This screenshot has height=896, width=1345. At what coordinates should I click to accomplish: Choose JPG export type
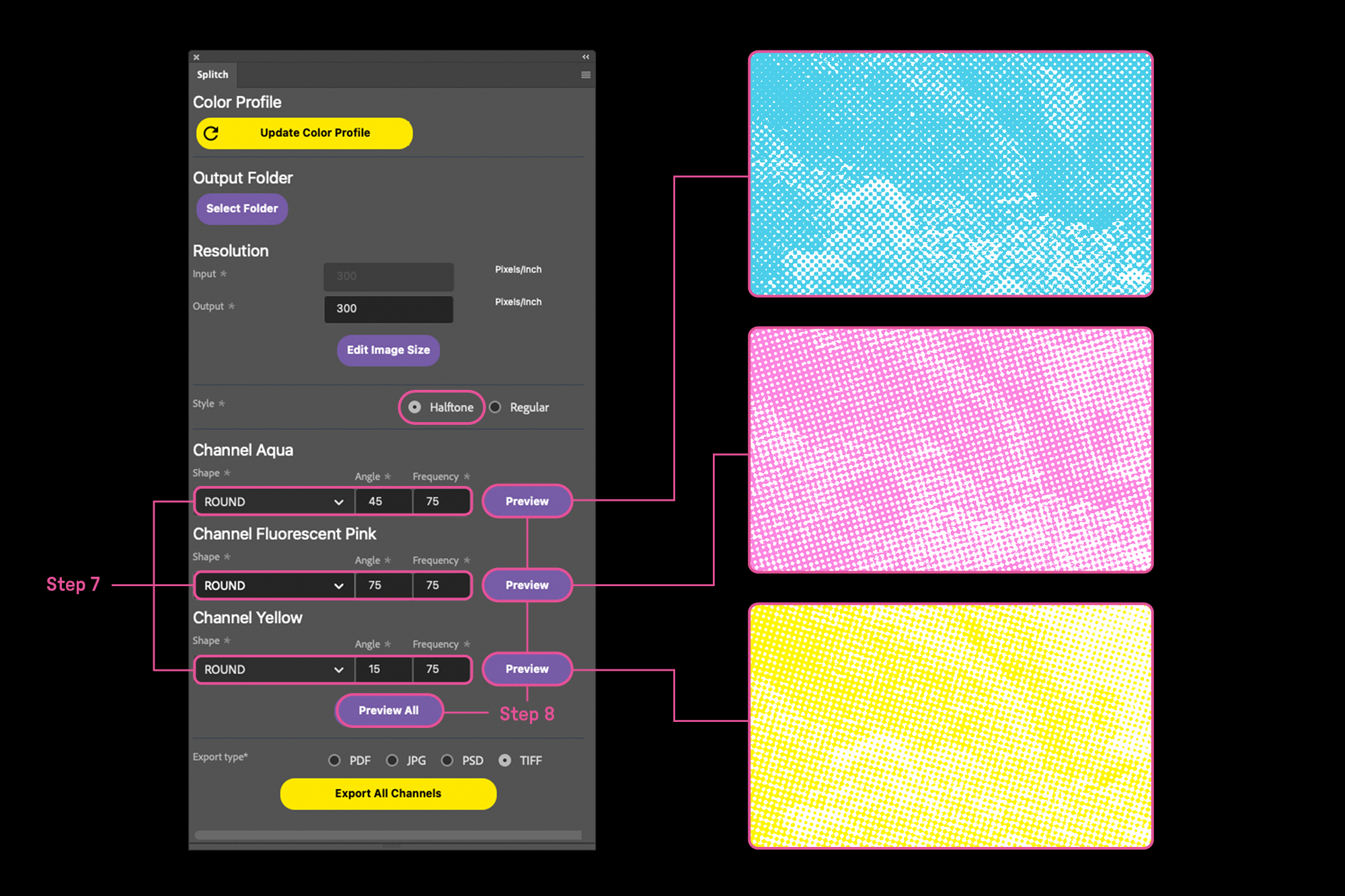[x=392, y=760]
